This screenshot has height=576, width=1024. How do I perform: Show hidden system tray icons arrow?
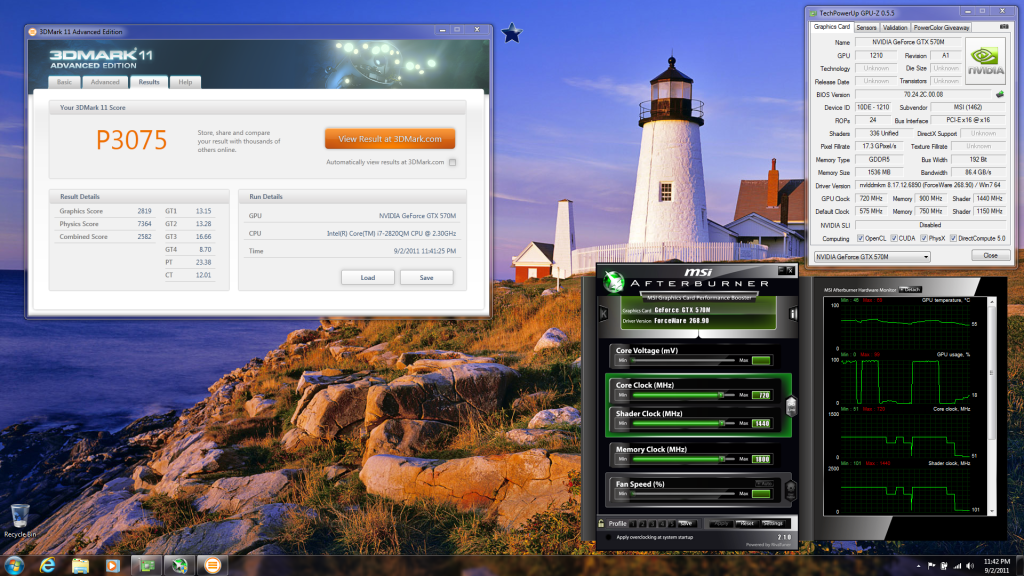(x=918, y=566)
